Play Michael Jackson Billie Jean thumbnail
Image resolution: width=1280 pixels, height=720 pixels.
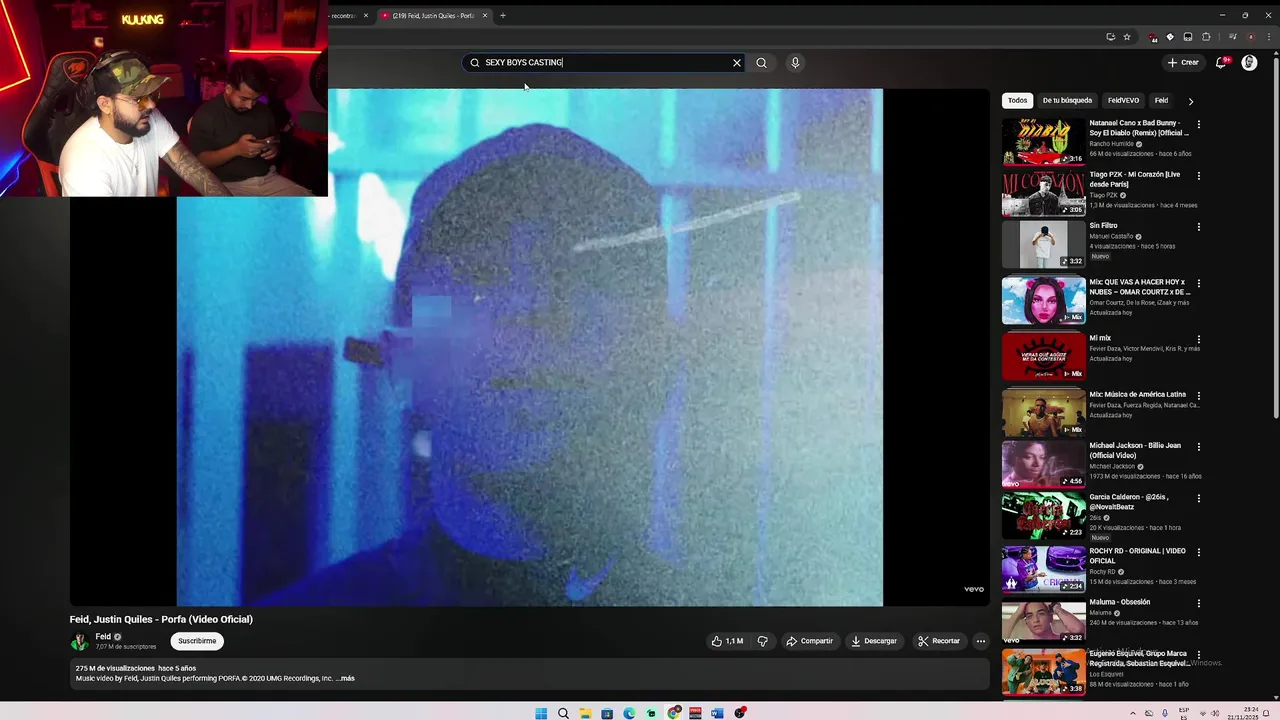1043,464
